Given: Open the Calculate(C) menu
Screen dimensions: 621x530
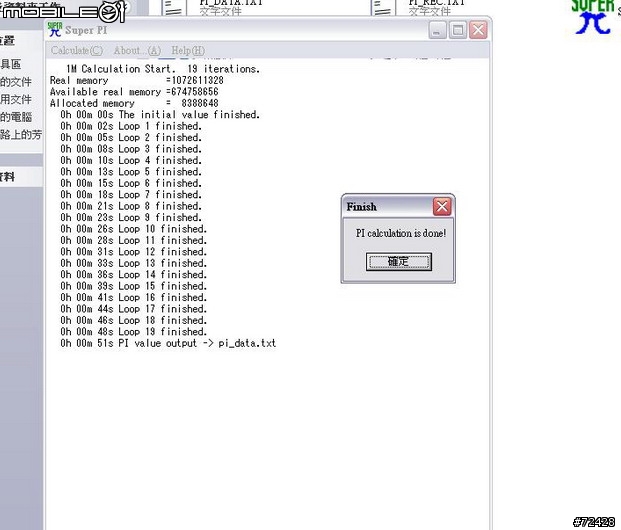Looking at the screenshot, I should (x=77, y=51).
